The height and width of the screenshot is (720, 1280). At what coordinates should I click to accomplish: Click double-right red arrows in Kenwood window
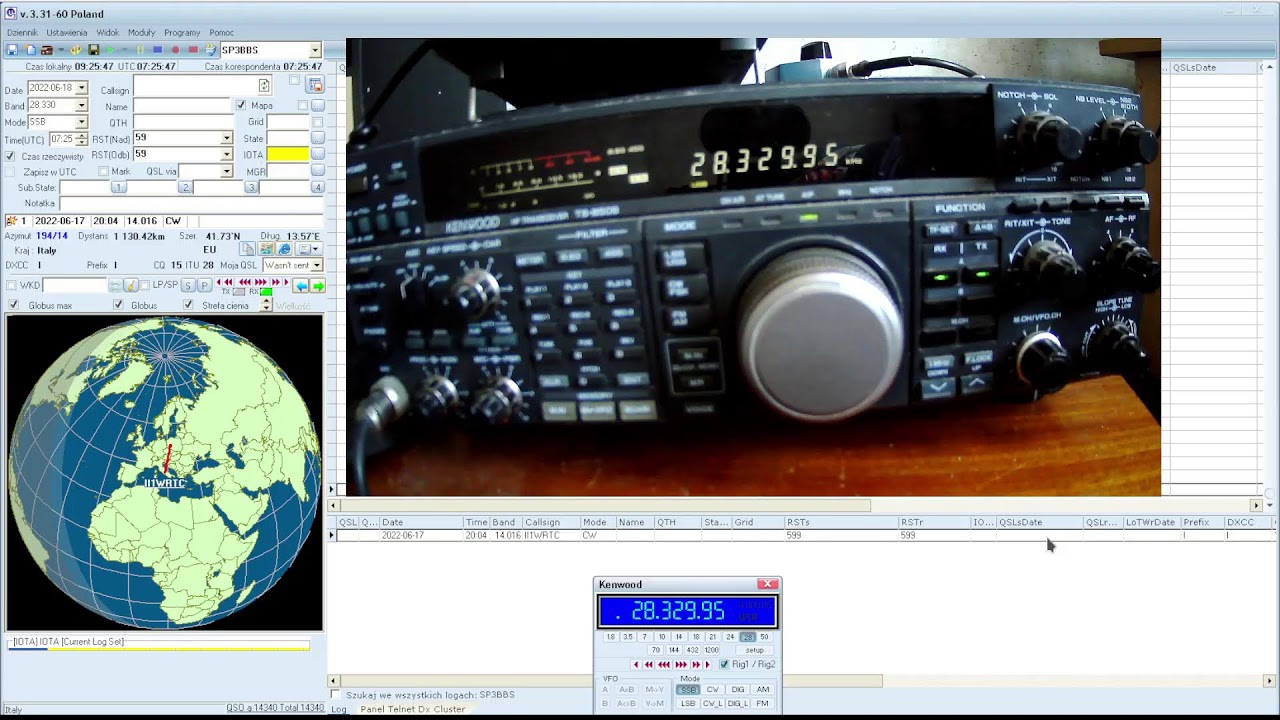click(696, 664)
